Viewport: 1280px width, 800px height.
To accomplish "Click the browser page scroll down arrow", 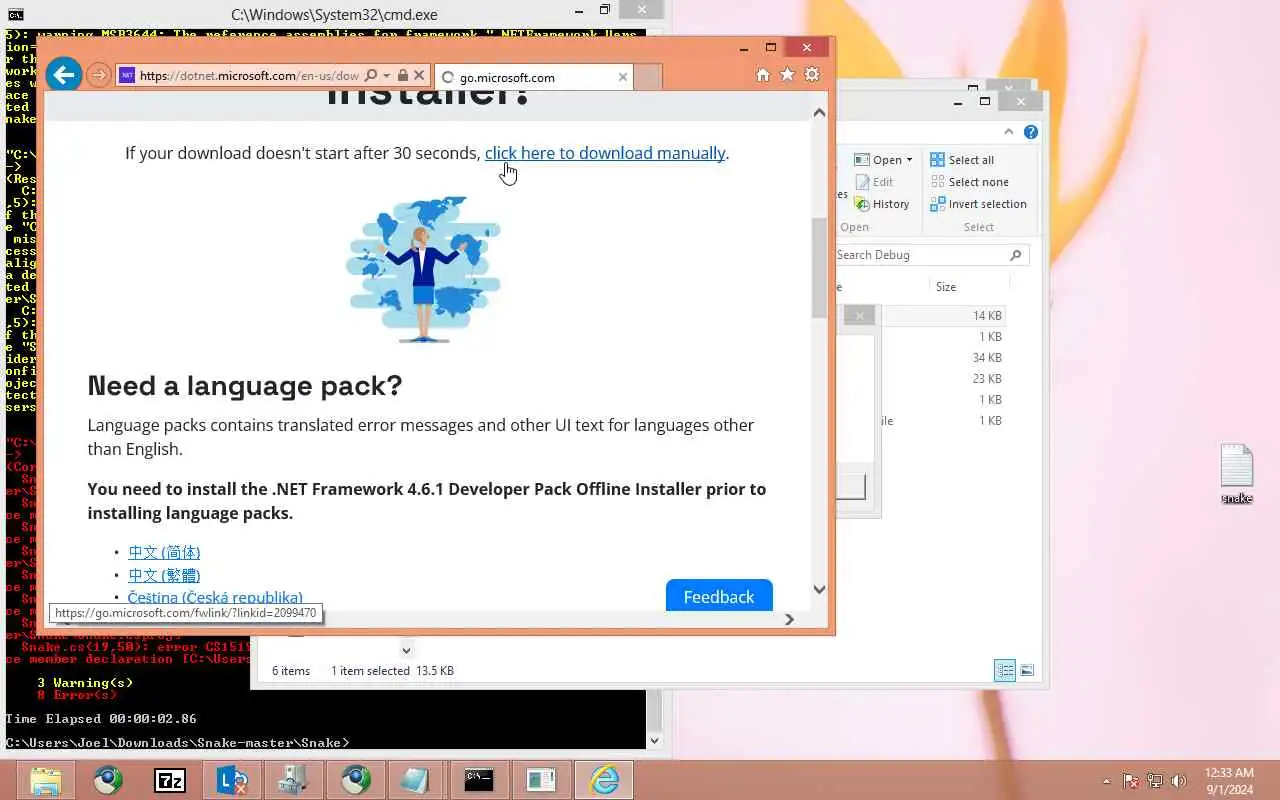I will tap(819, 590).
